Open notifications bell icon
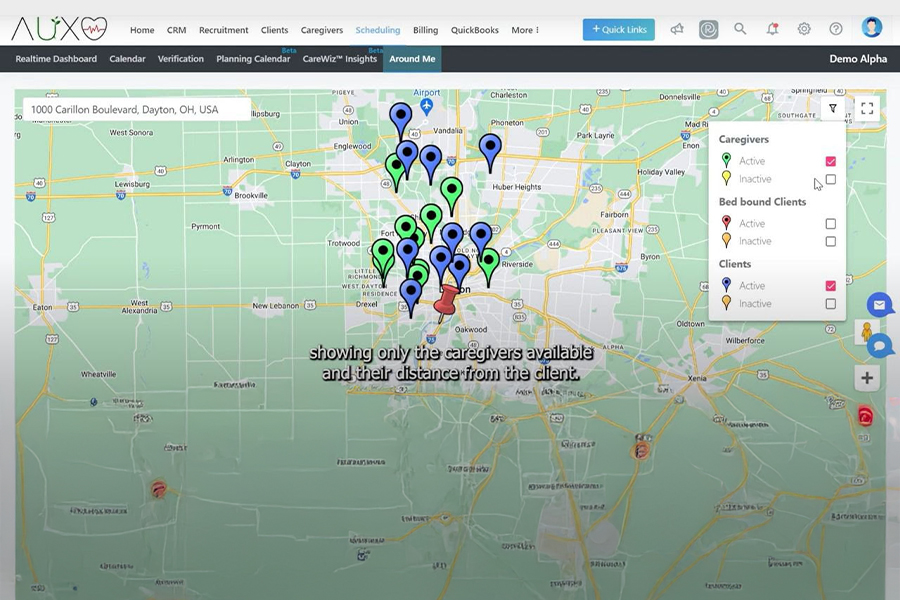Image resolution: width=900 pixels, height=600 pixels. (x=772, y=29)
